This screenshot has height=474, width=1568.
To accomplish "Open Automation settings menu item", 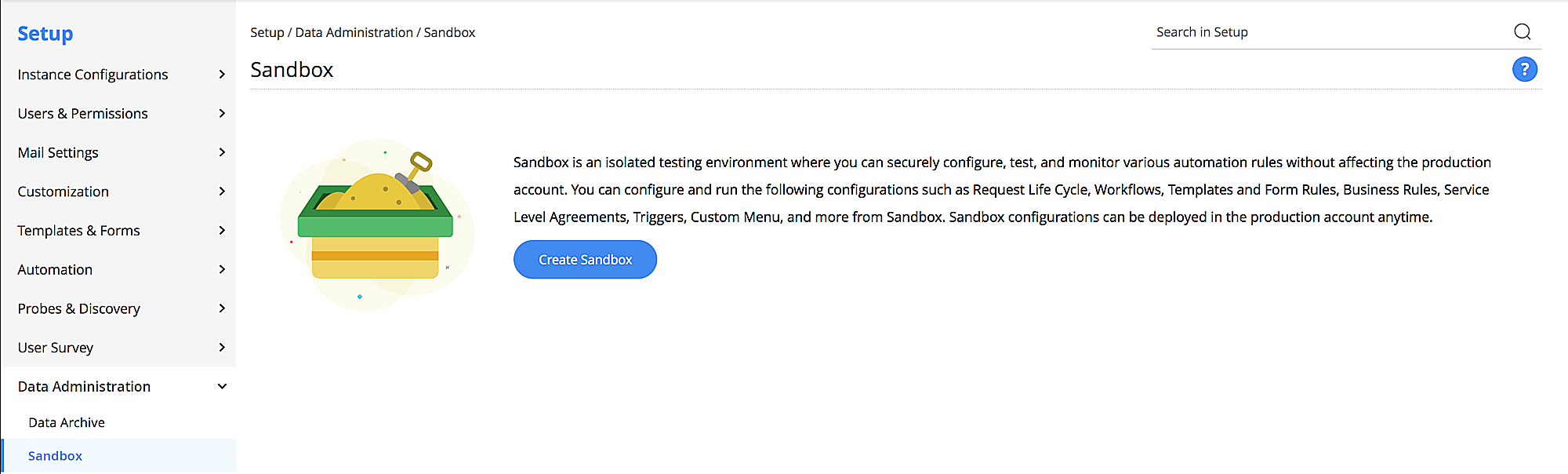I will 55,270.
